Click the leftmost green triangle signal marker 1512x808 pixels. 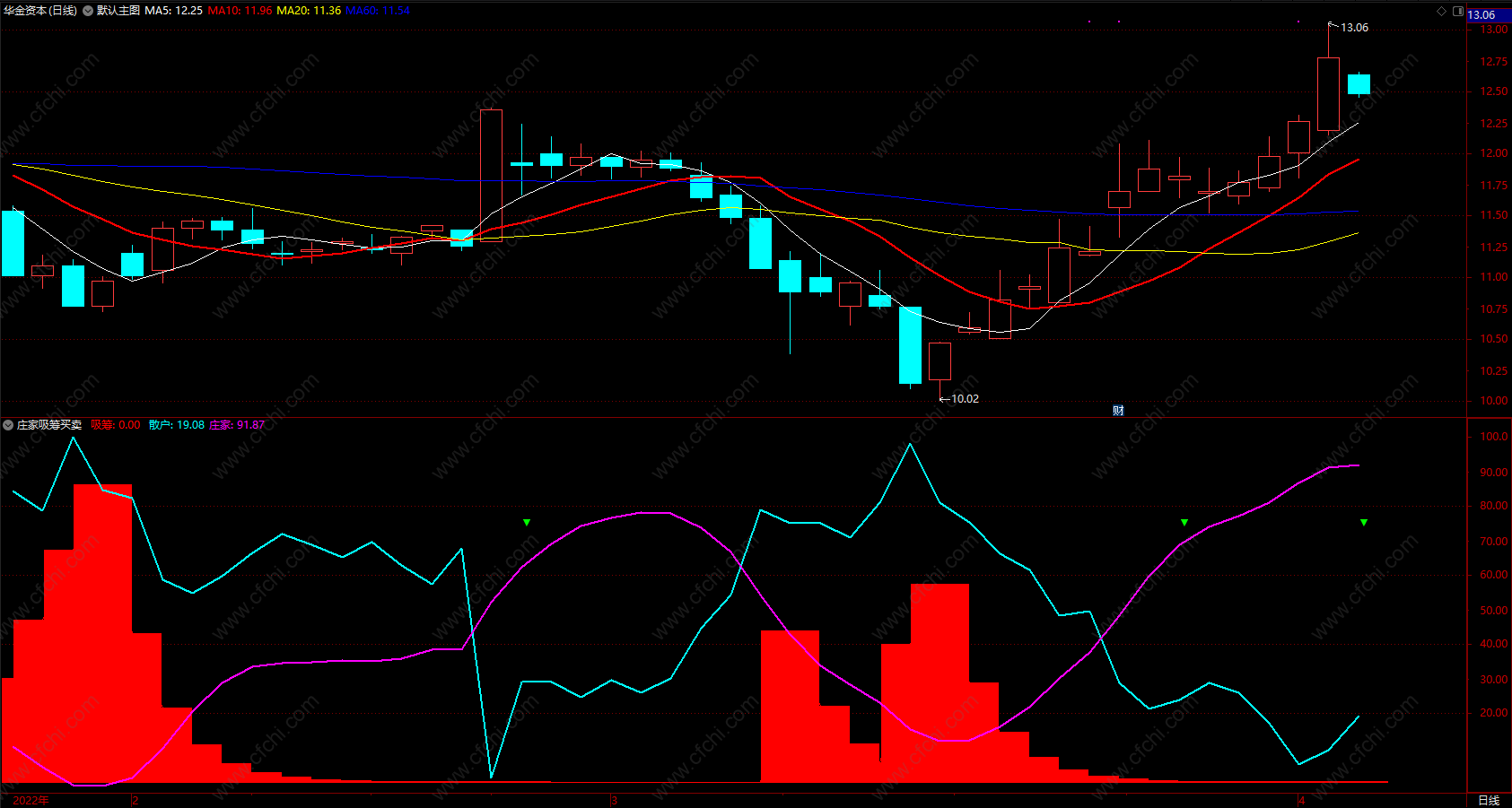click(527, 523)
